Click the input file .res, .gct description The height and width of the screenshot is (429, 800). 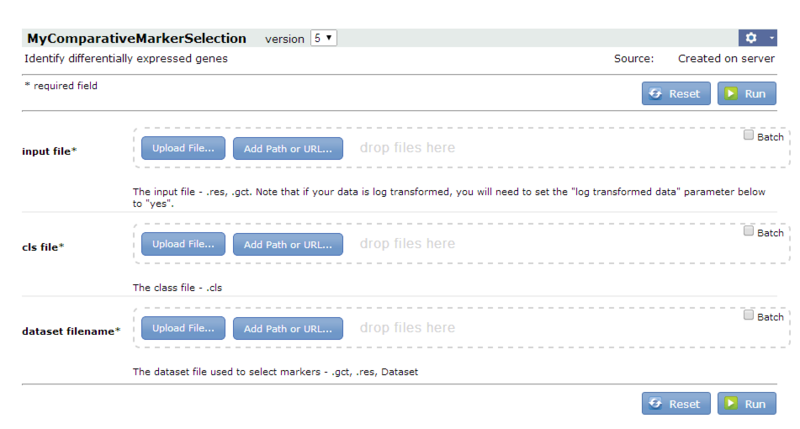click(449, 198)
